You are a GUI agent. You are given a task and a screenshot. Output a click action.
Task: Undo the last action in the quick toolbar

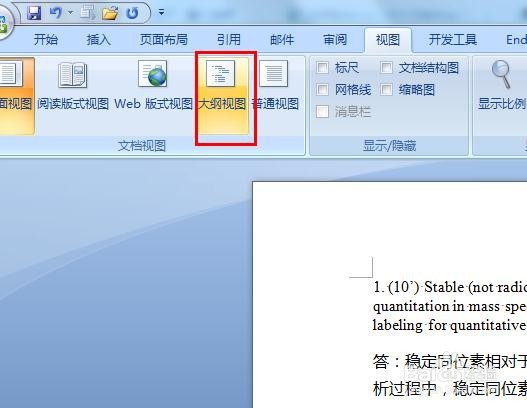[55, 13]
